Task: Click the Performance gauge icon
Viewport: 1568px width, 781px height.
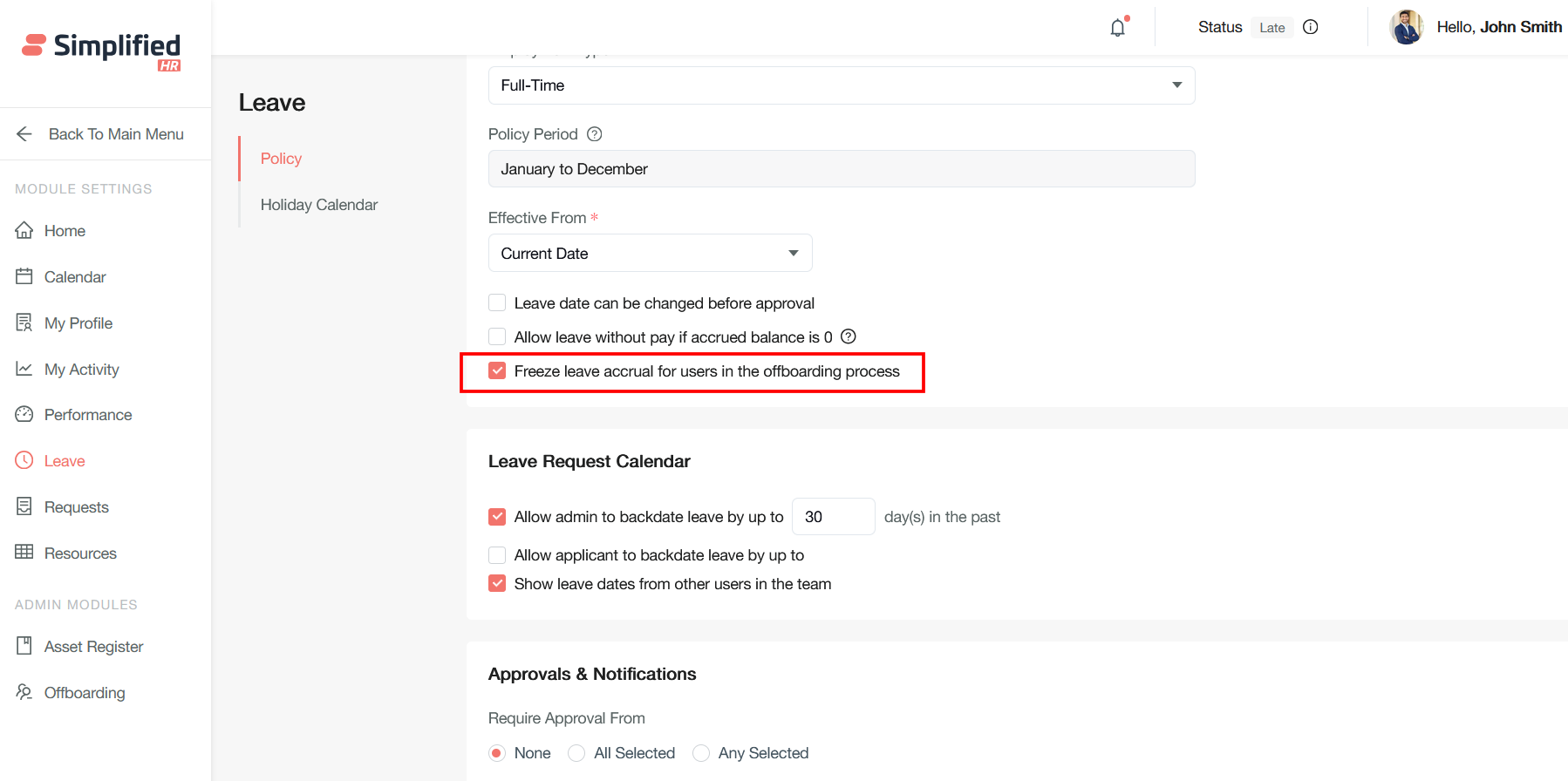Action: click(24, 415)
